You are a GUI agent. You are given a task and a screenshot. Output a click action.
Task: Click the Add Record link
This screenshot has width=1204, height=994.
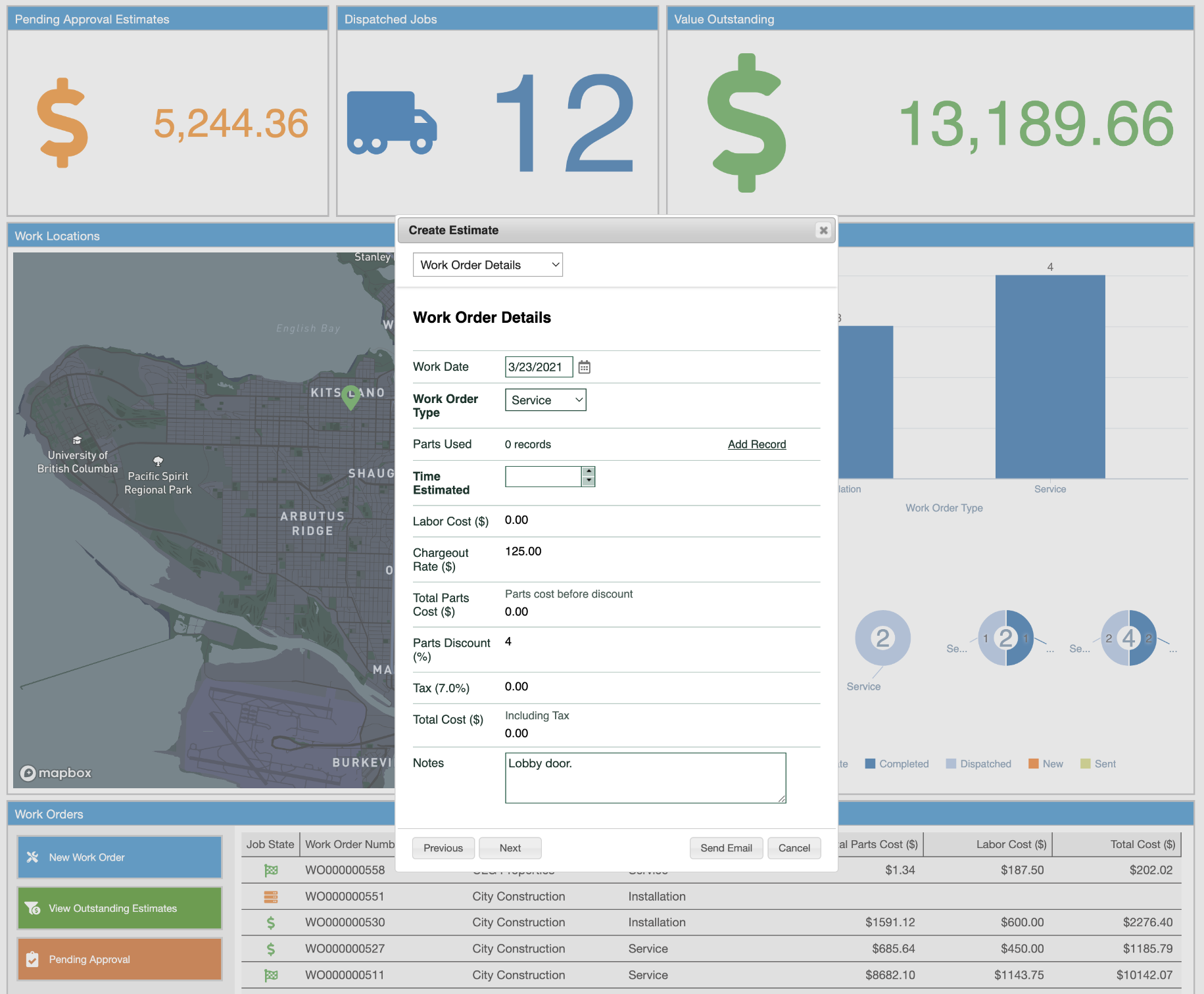click(x=756, y=444)
